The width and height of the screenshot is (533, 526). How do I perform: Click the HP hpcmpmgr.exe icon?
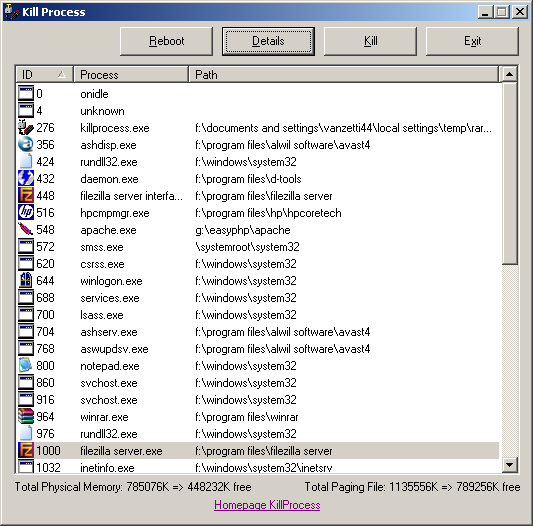pyautogui.click(x=26, y=213)
